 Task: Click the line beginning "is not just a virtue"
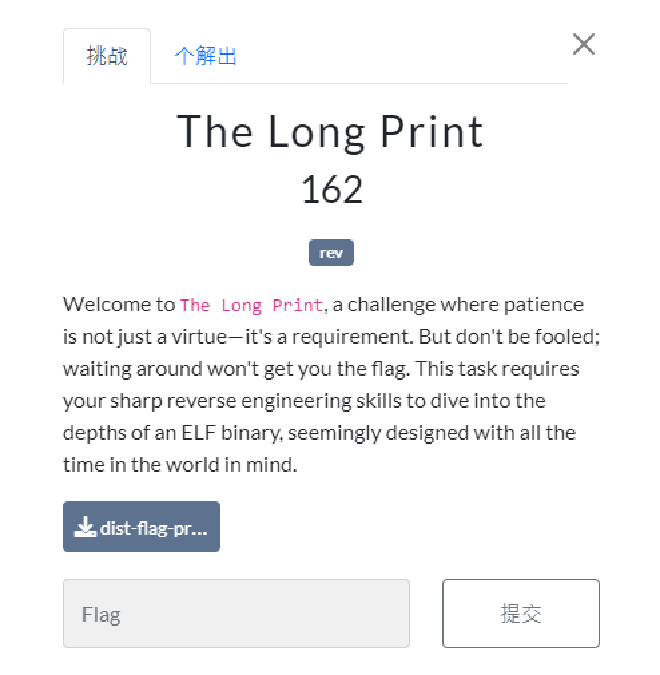(x=332, y=337)
